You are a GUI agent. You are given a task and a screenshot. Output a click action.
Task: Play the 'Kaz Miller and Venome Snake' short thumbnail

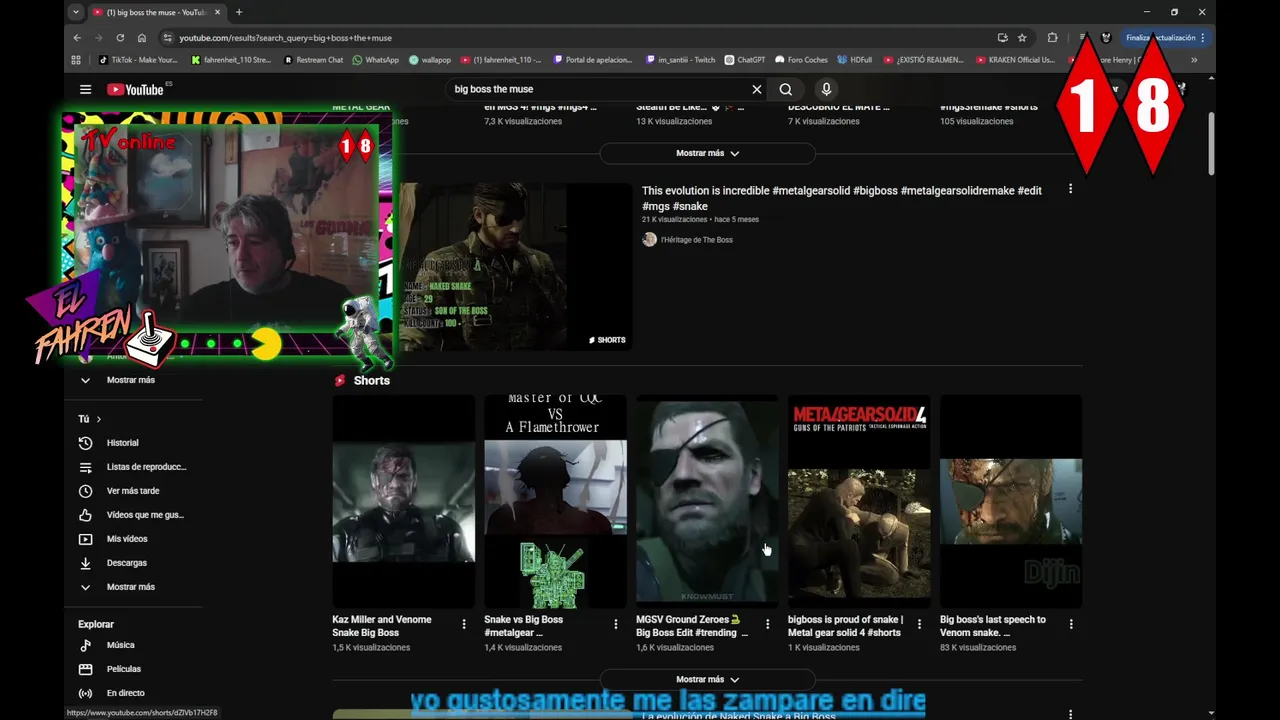point(403,501)
